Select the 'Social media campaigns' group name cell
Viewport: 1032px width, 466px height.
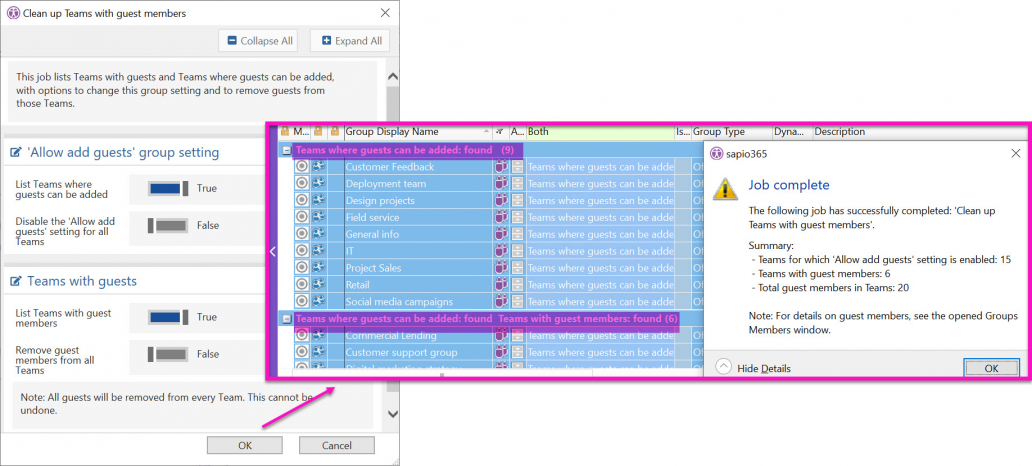point(419,301)
